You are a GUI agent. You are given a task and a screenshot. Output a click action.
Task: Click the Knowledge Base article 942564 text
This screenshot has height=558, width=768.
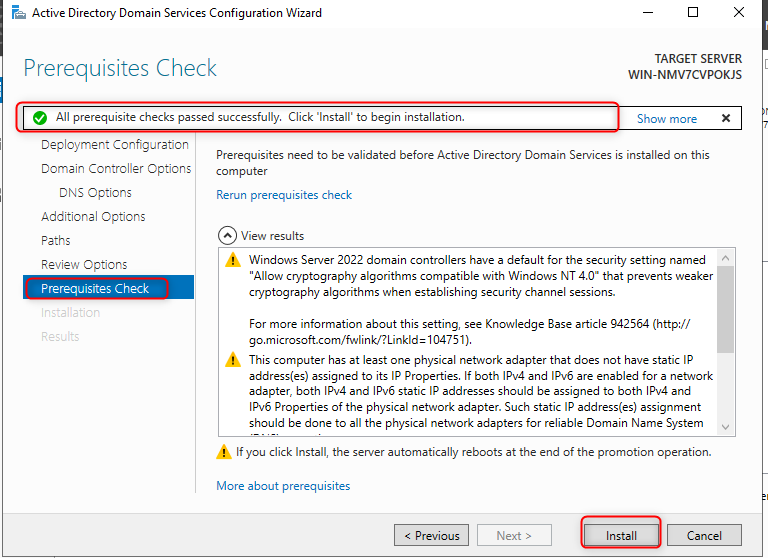click(x=567, y=324)
